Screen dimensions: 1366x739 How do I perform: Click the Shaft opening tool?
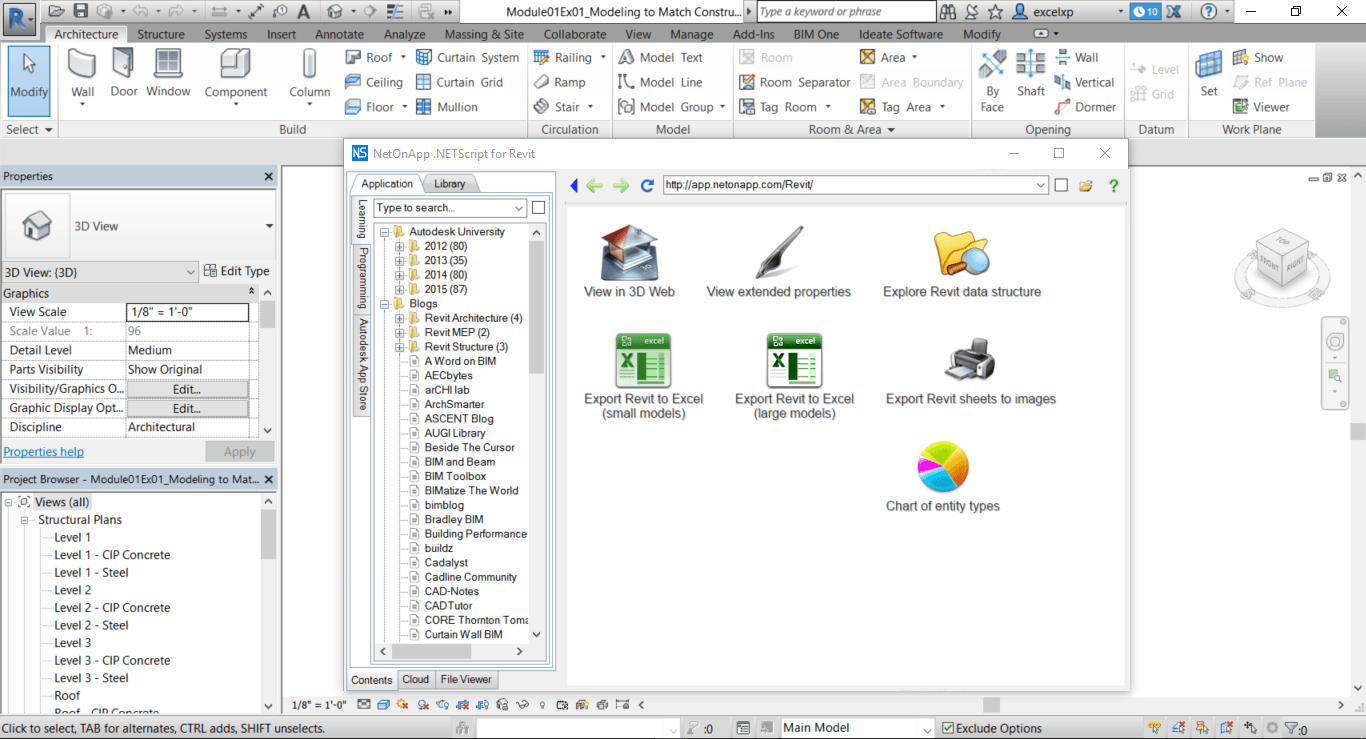coord(1031,74)
